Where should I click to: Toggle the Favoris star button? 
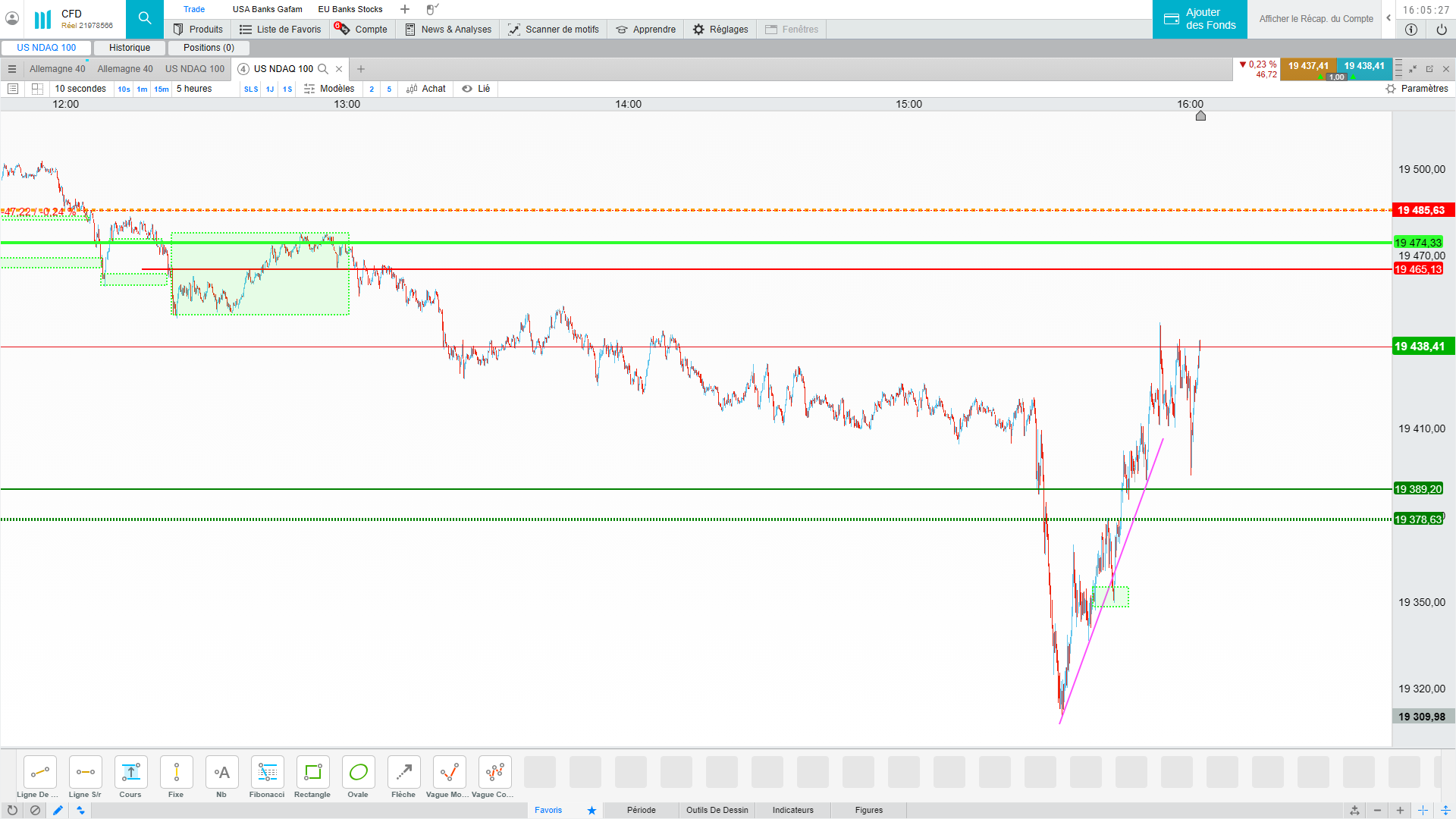coord(591,810)
